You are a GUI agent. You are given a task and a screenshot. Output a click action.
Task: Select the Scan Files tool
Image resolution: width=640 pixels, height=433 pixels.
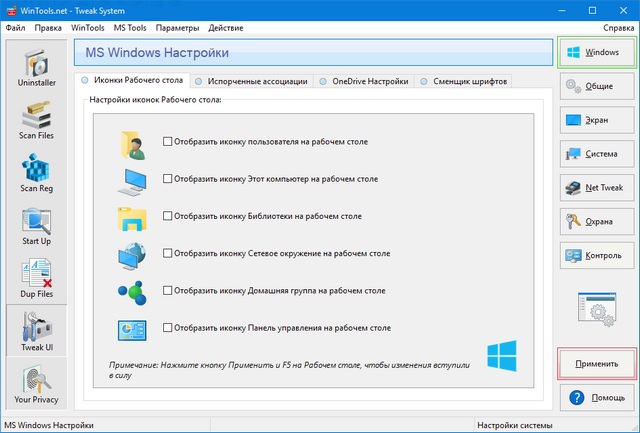35,120
